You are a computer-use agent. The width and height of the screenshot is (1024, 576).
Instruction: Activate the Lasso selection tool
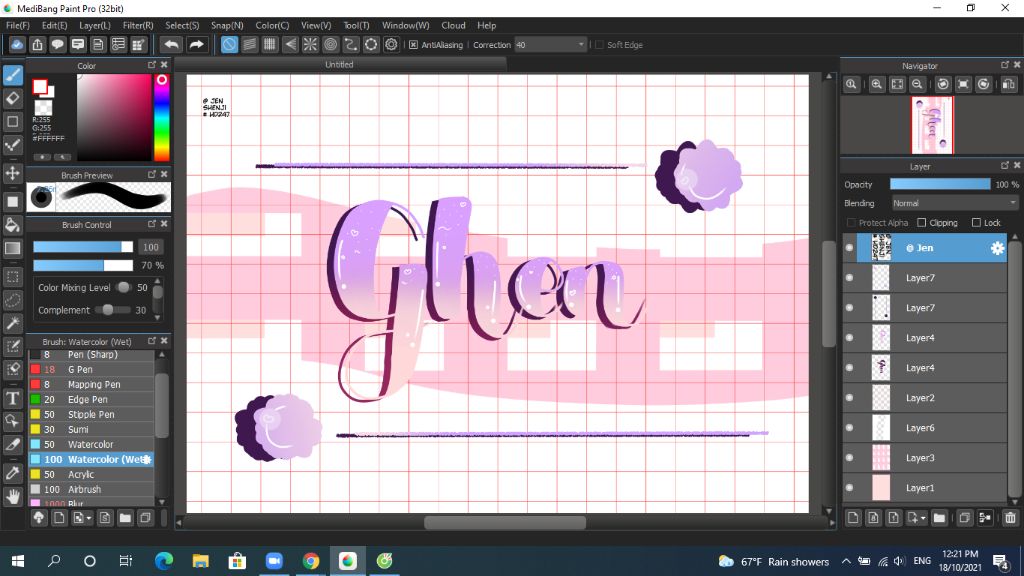pyautogui.click(x=12, y=300)
